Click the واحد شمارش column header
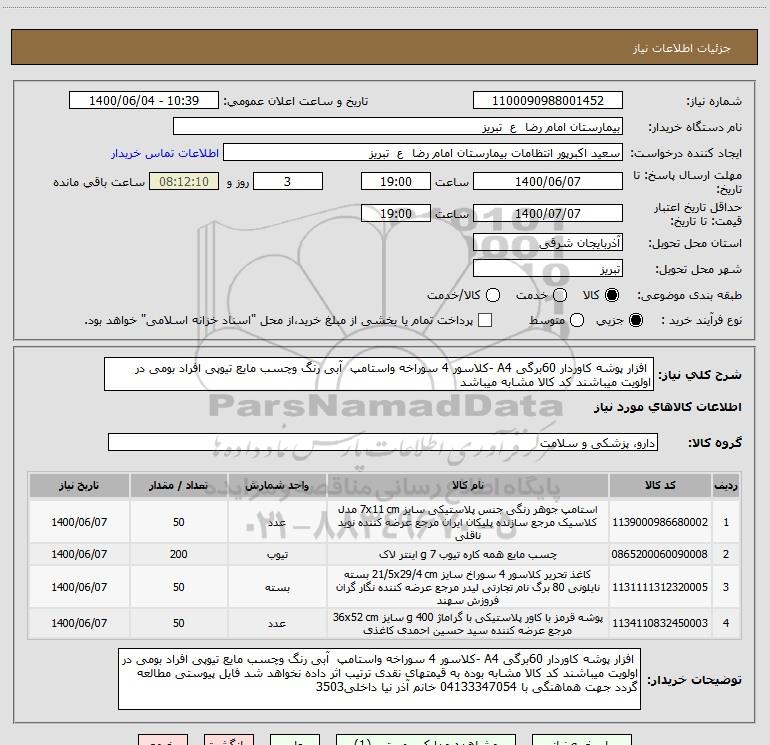Image resolution: width=770 pixels, height=745 pixels. tap(277, 485)
